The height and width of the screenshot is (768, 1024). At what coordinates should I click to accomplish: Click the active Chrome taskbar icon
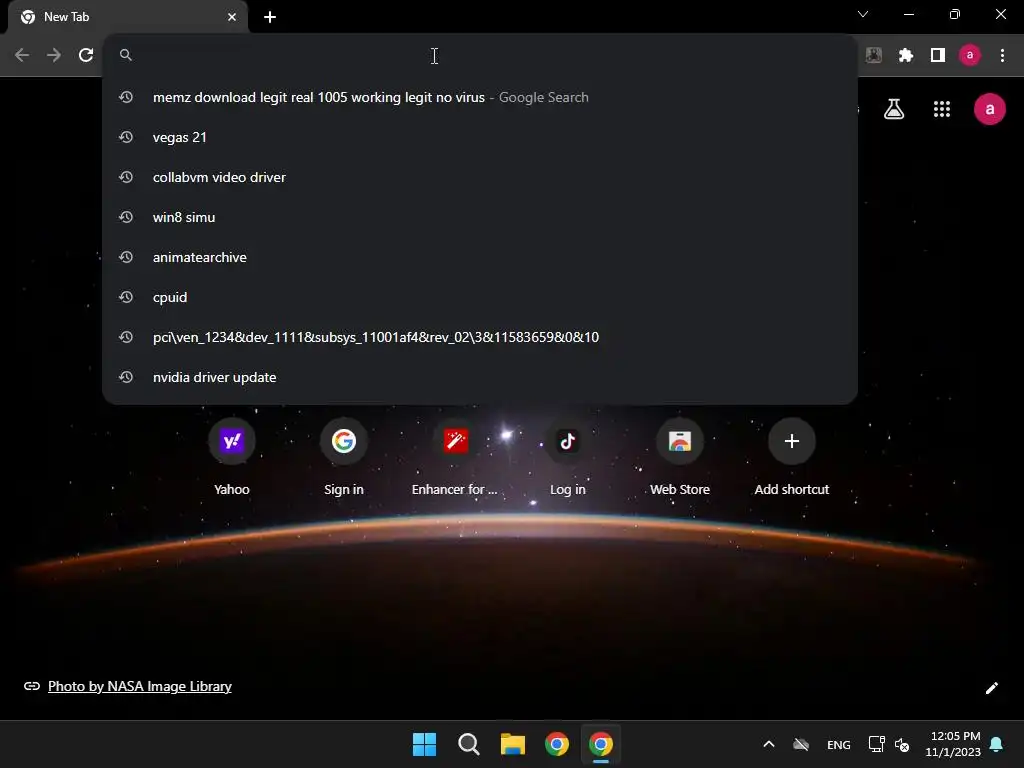click(601, 744)
